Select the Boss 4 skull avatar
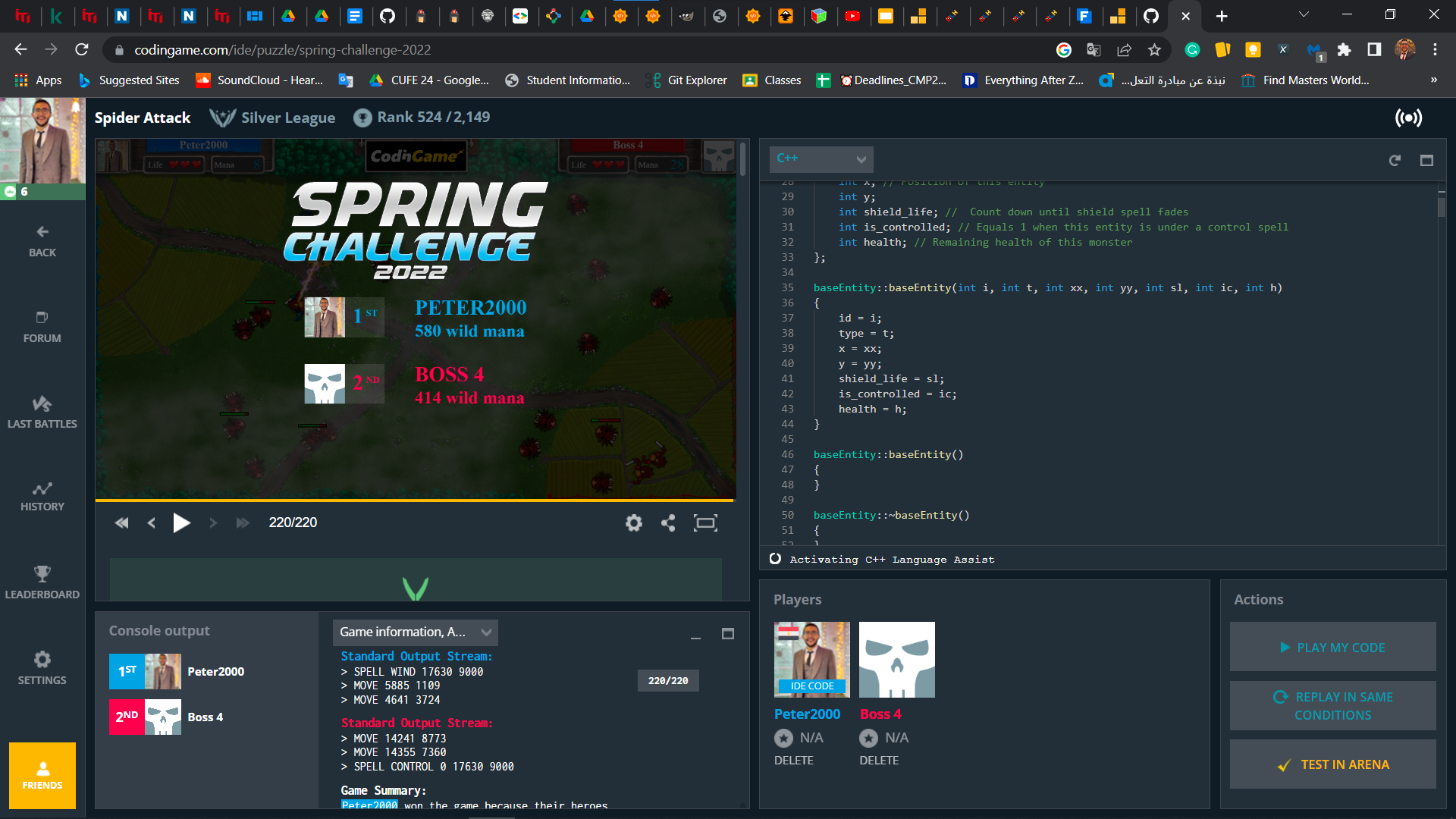 896,659
